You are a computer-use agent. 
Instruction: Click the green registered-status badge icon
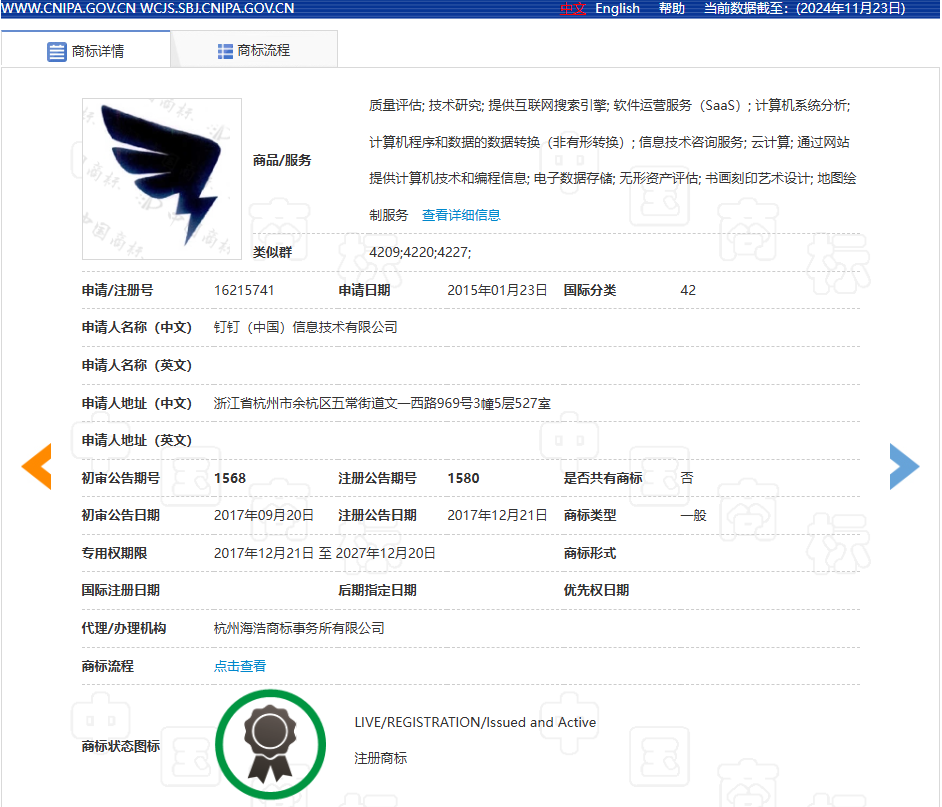click(x=270, y=744)
